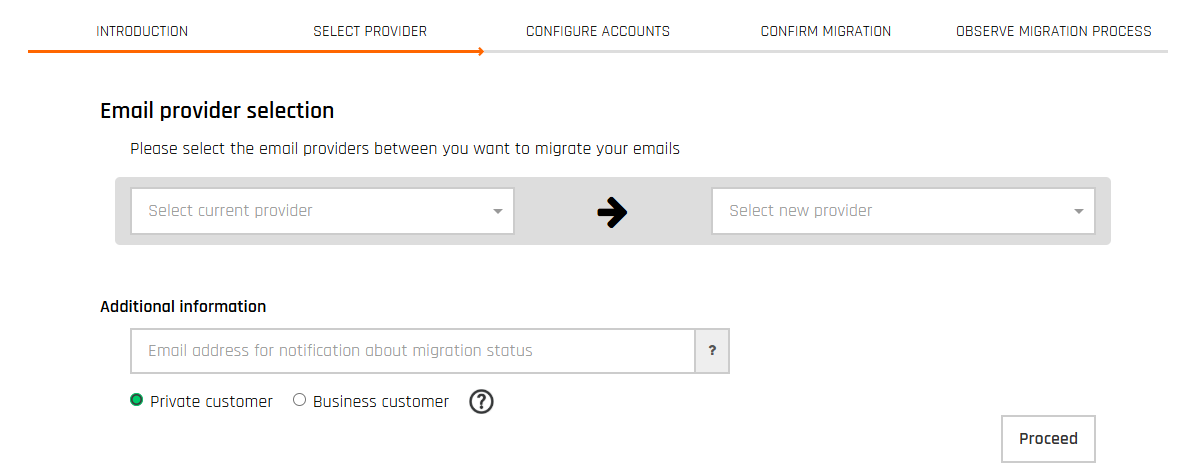The height and width of the screenshot is (469, 1186).
Task: Click the right arrow between provider dropdowns
Action: 612,212
